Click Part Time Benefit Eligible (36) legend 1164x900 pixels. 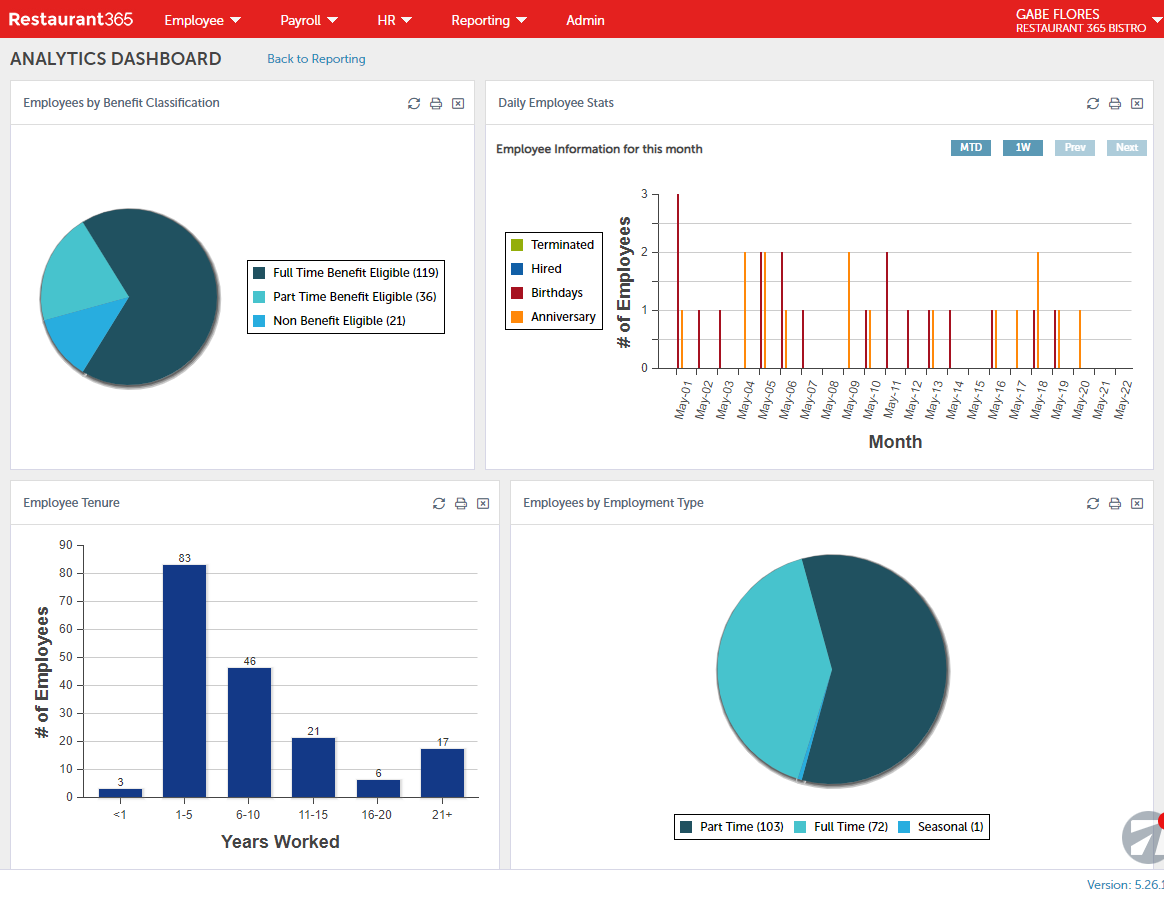344,296
